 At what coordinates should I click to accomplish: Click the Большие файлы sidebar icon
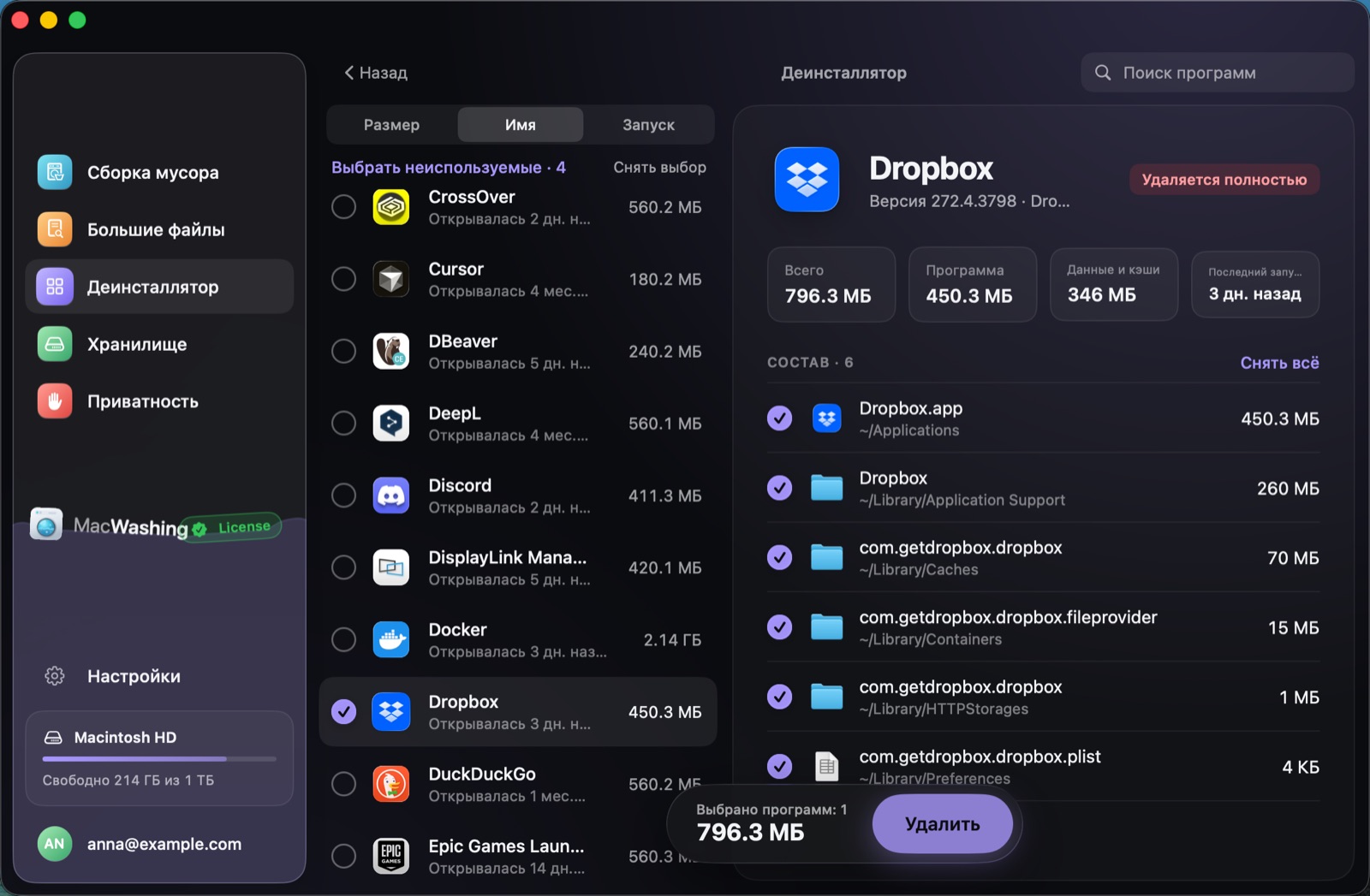pos(55,229)
